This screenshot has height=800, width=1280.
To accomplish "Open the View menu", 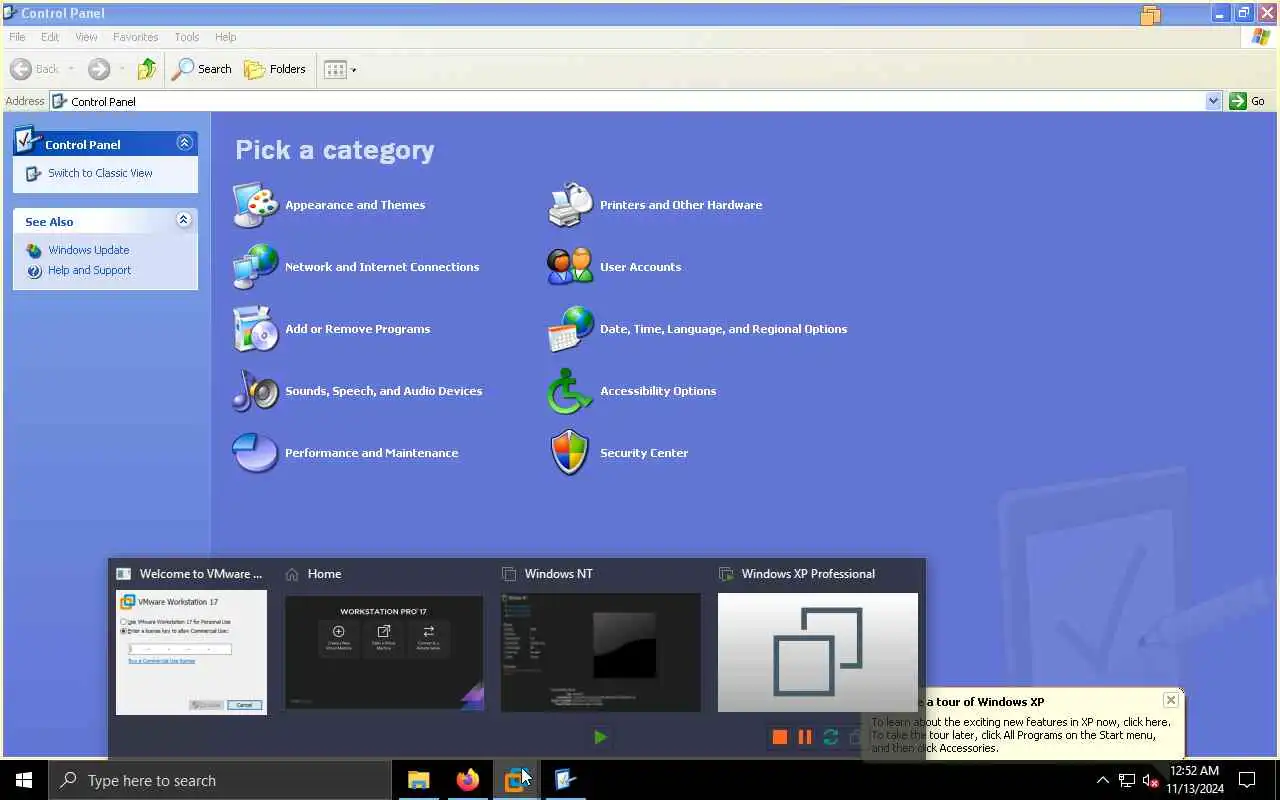I will [86, 37].
